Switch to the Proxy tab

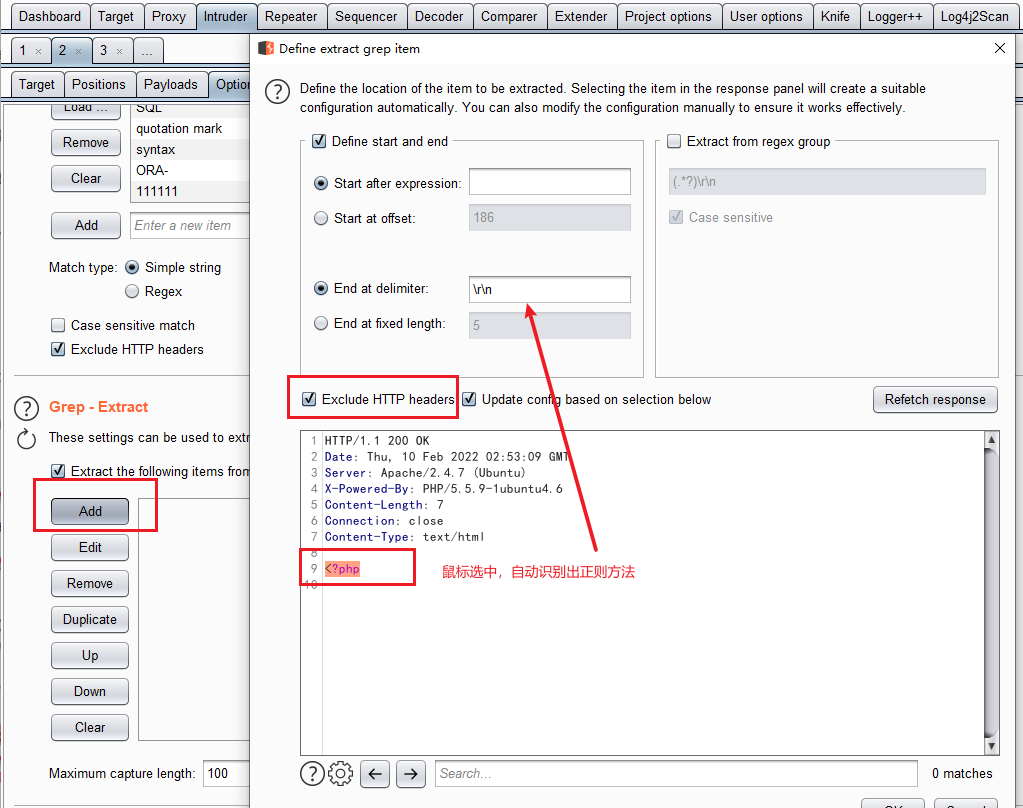(169, 16)
